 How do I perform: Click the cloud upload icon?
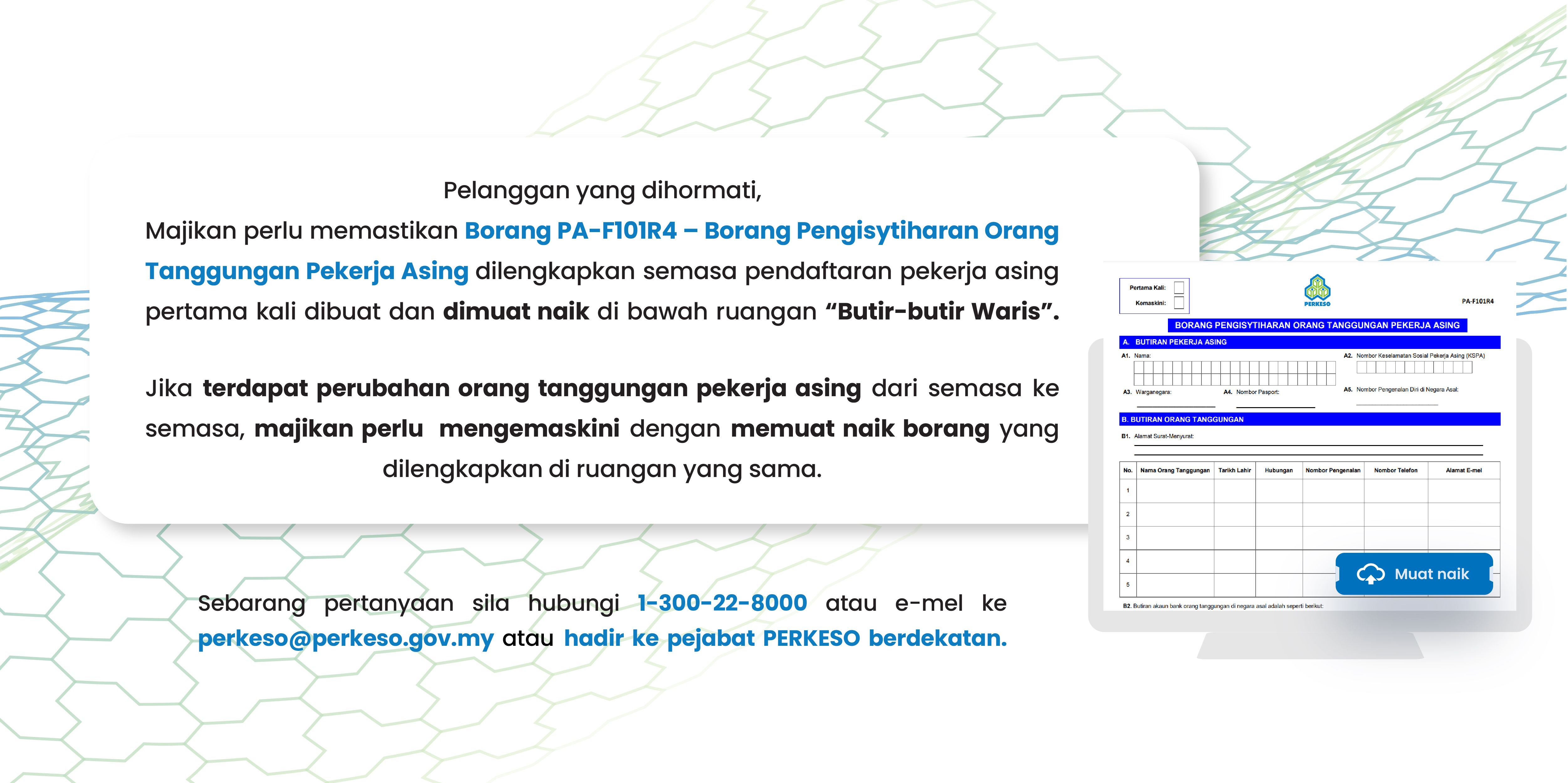pos(1371,574)
